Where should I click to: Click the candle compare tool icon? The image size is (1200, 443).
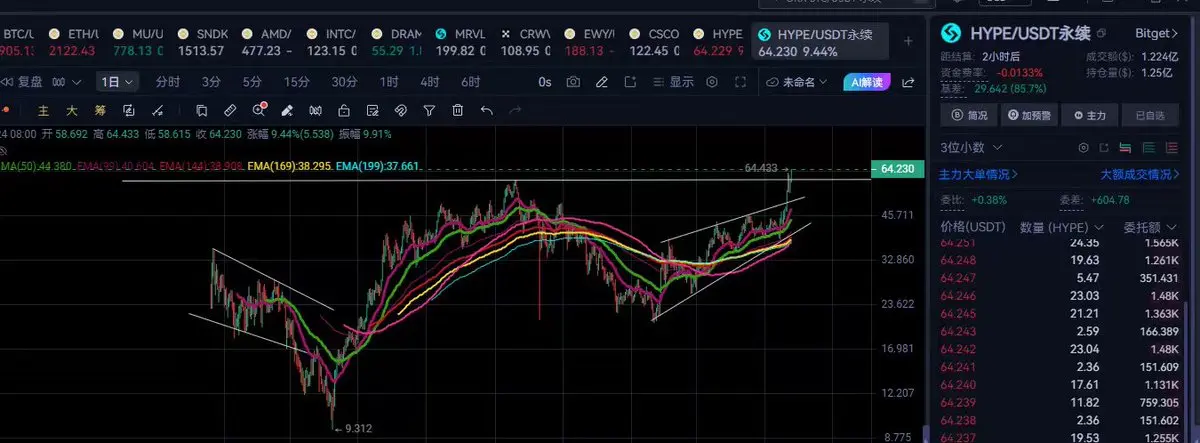[315, 110]
